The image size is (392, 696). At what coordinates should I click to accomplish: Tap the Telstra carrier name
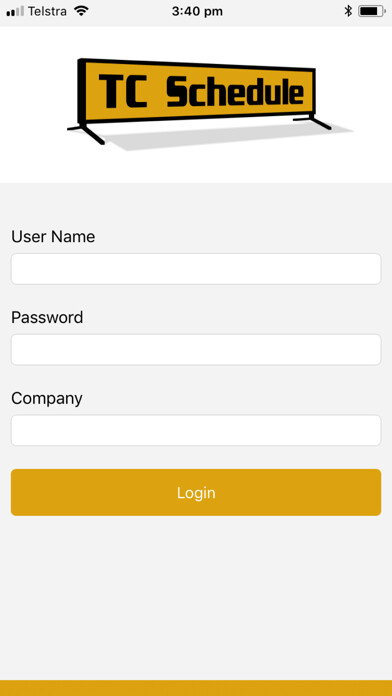(48, 11)
